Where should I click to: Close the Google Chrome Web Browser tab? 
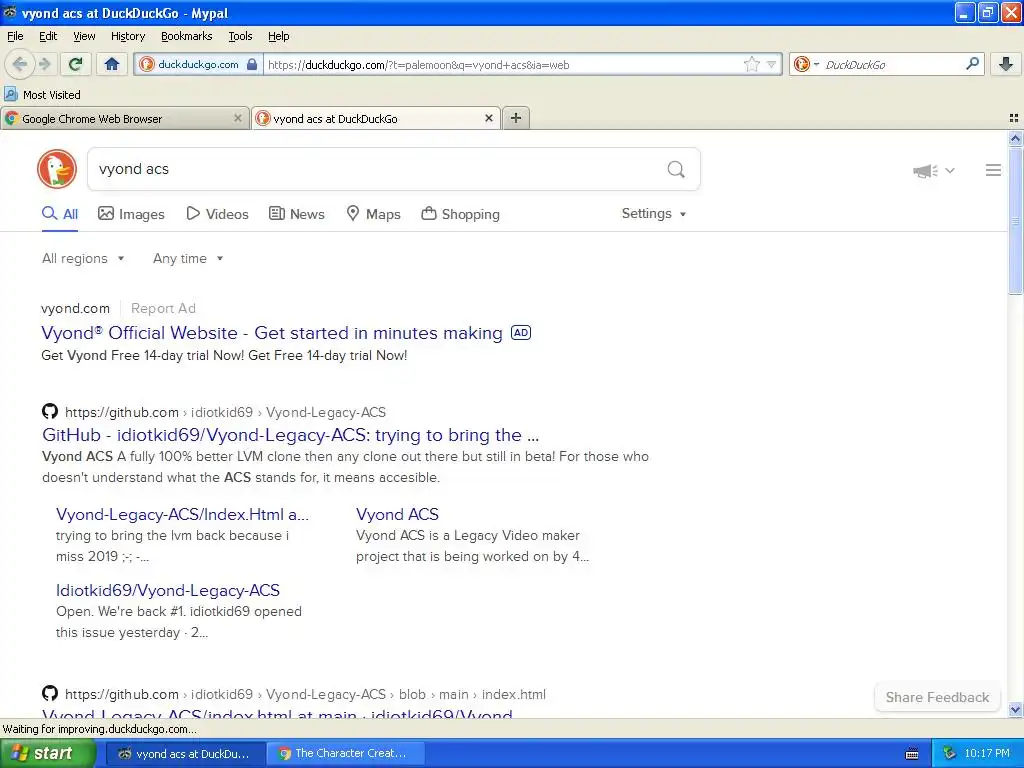(238, 118)
